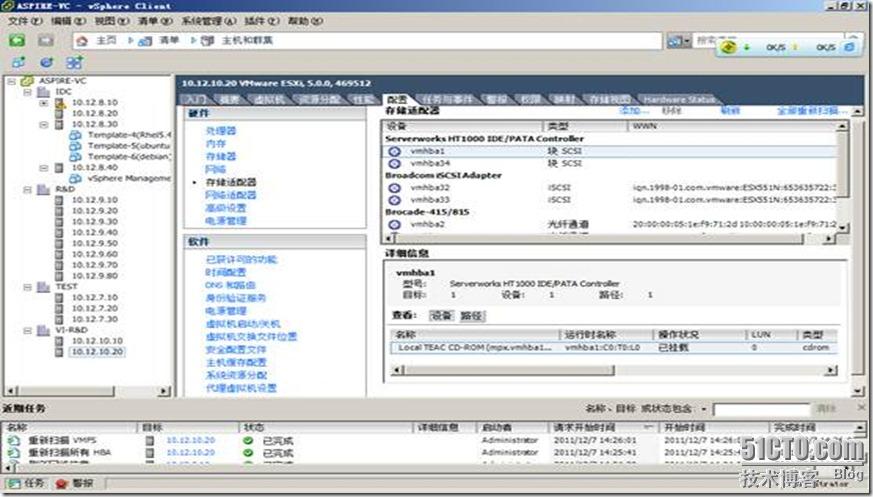
Task: Switch to the 虚拟机 tab
Action: click(269, 100)
